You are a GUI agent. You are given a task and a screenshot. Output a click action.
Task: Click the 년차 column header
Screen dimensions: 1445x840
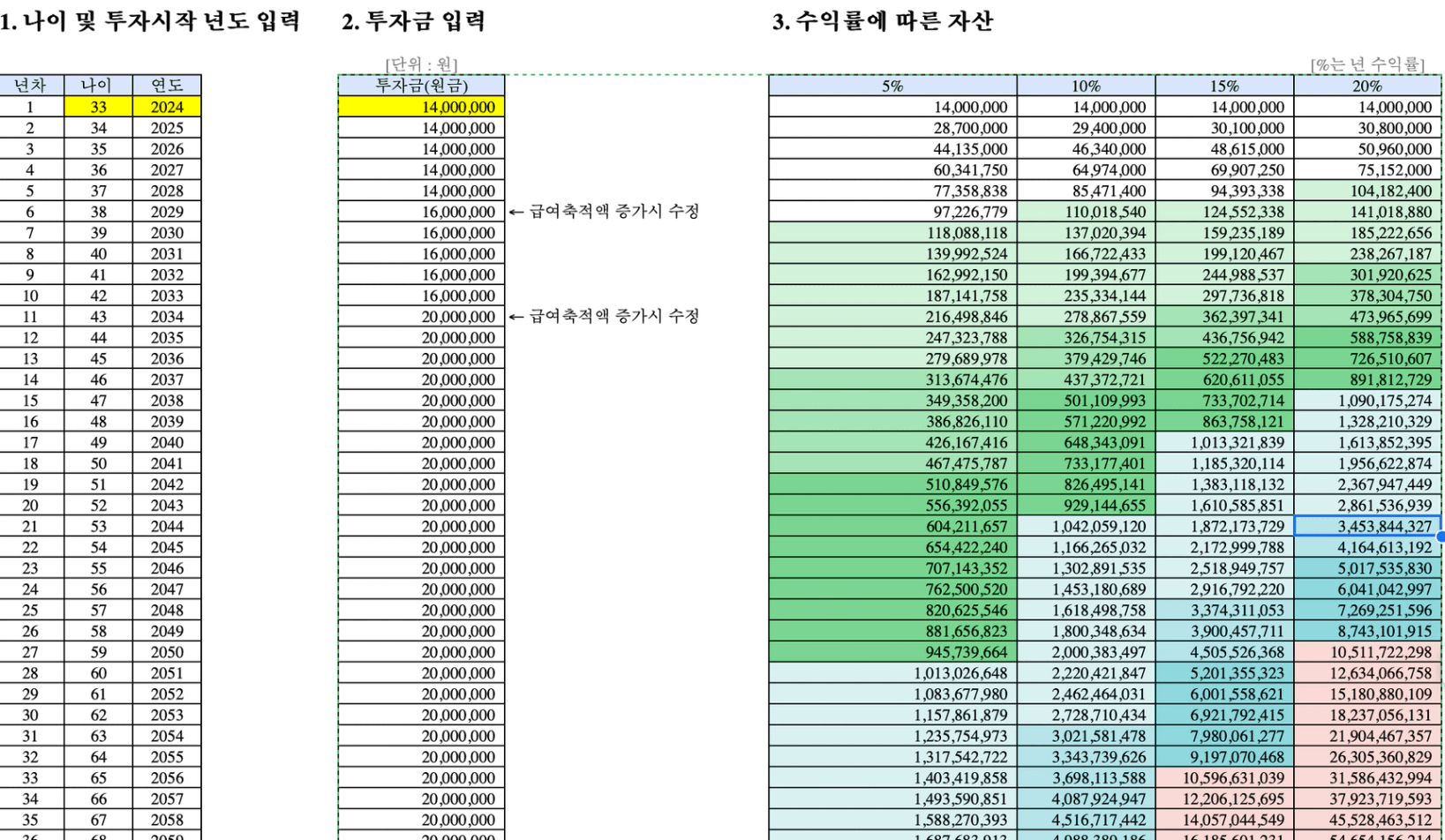[x=30, y=86]
